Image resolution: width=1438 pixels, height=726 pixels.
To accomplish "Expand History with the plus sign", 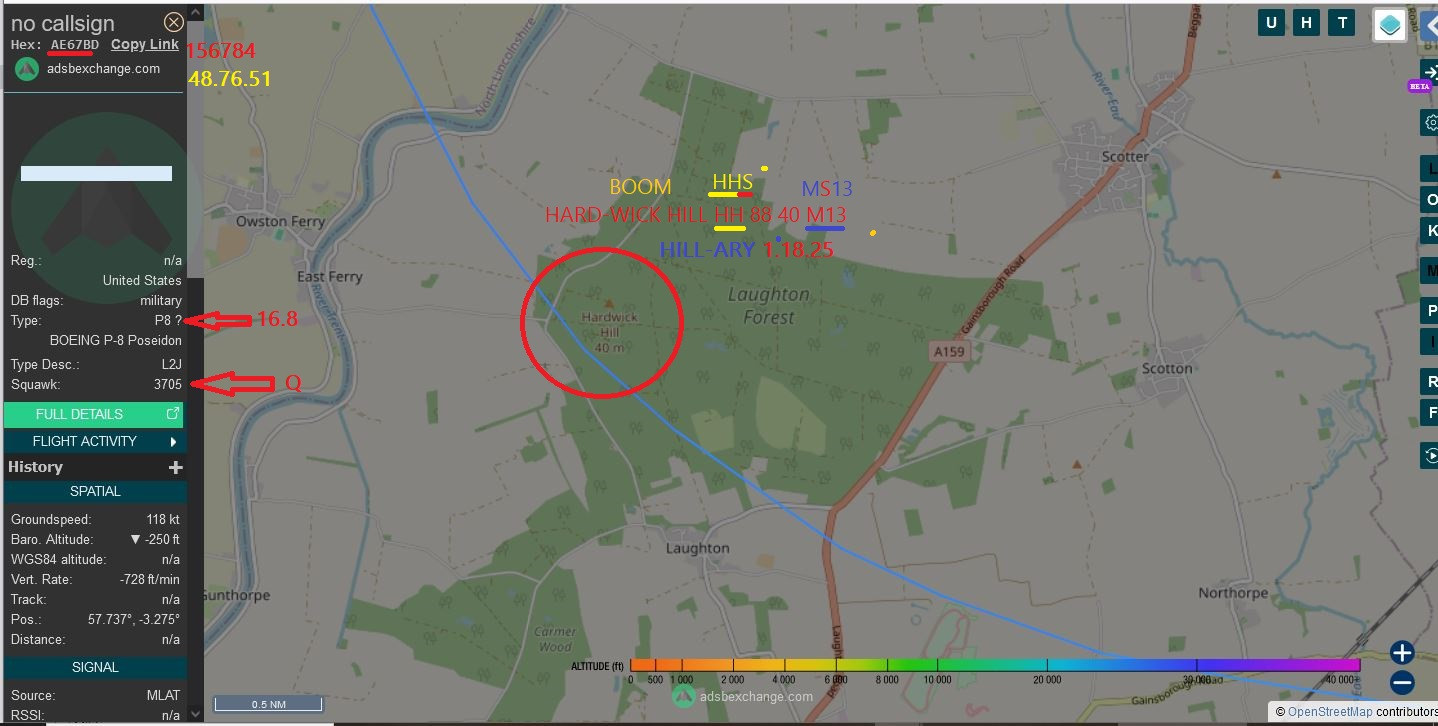I will [176, 467].
